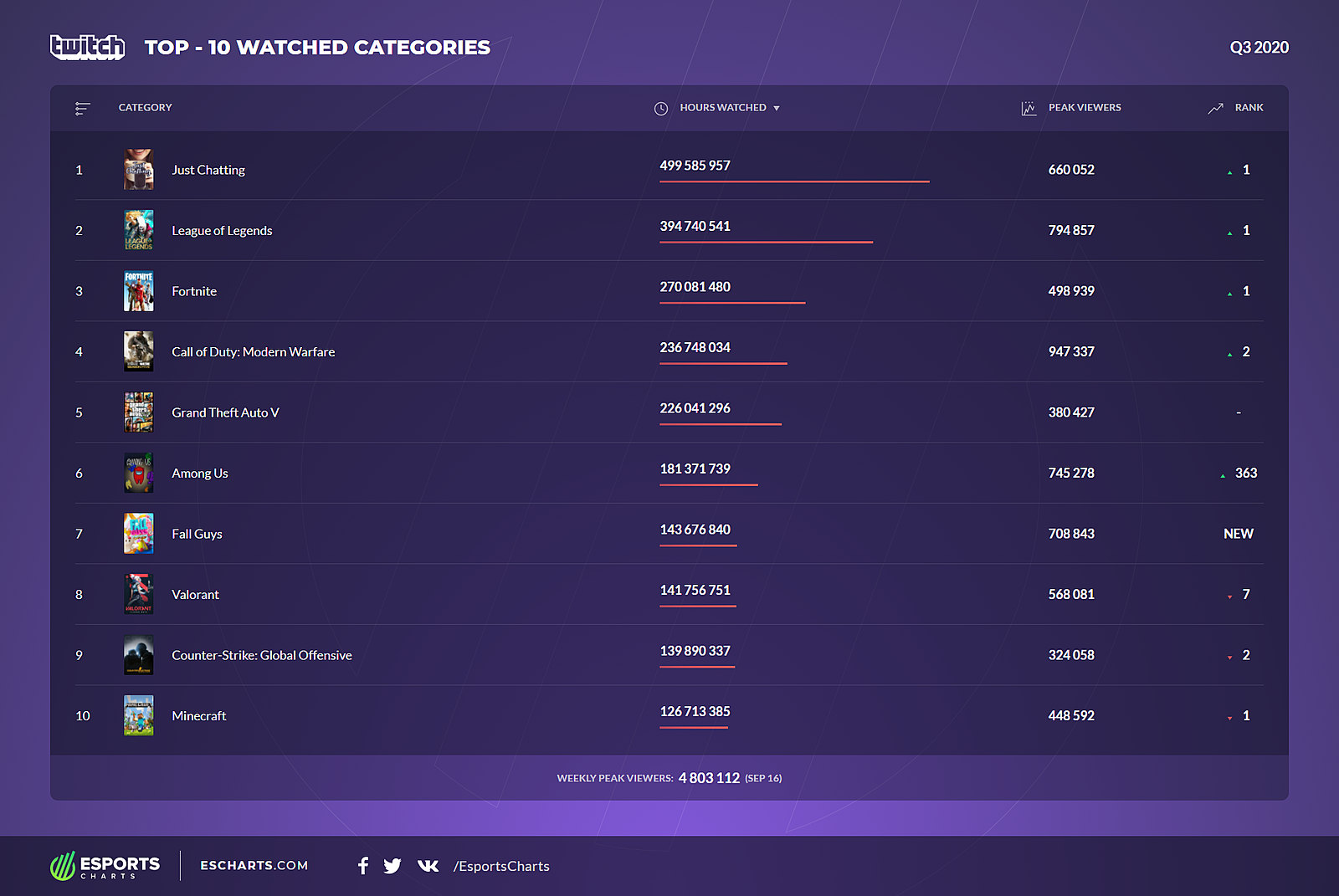1339x896 pixels.
Task: Click the Minecraft cover image
Action: 139,715
